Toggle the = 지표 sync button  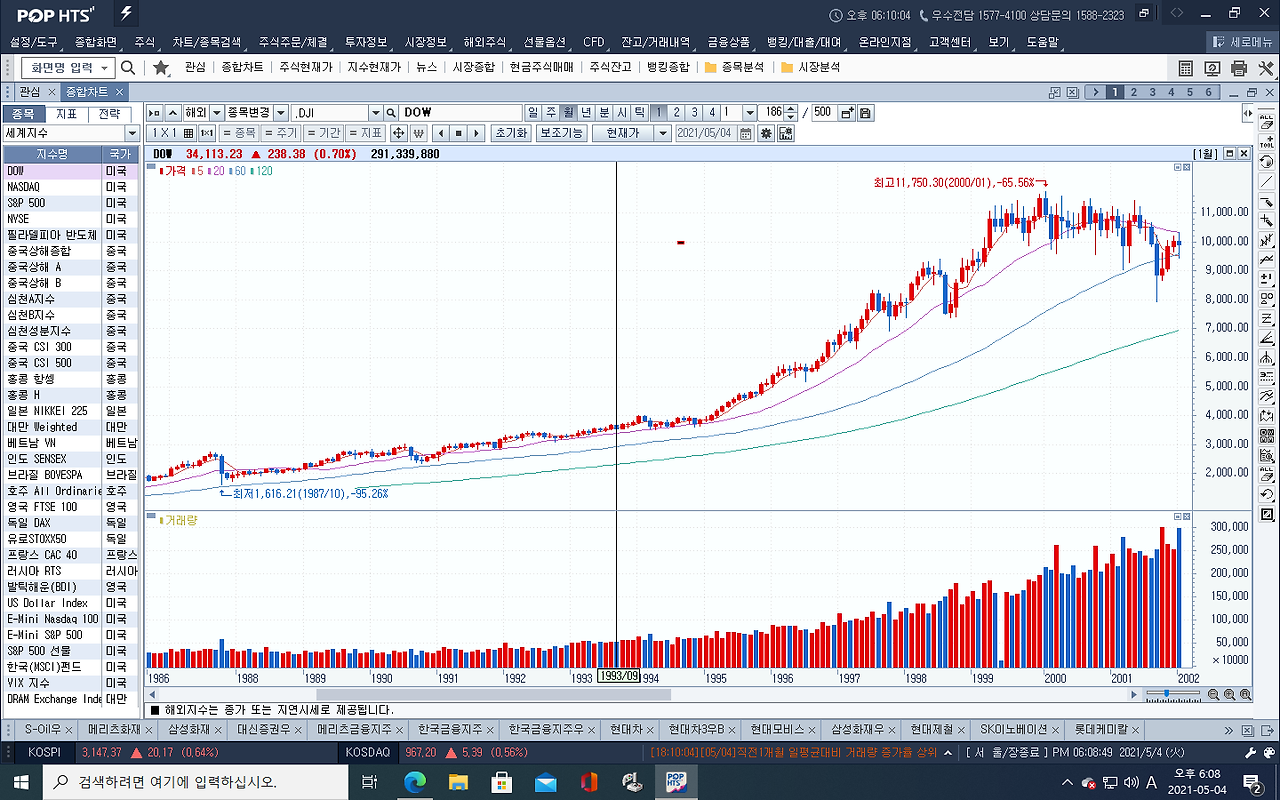[365, 133]
